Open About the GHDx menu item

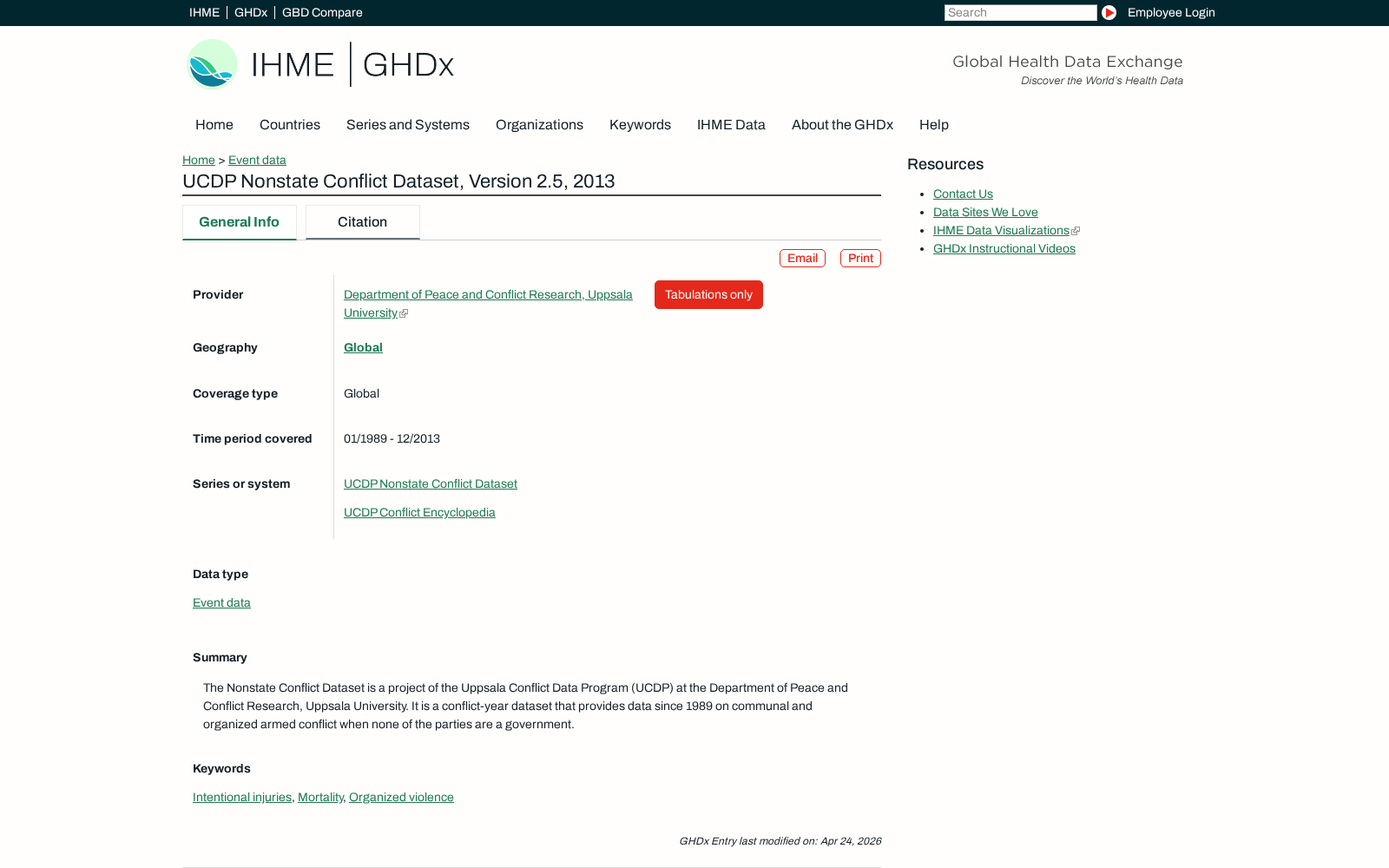pos(842,125)
